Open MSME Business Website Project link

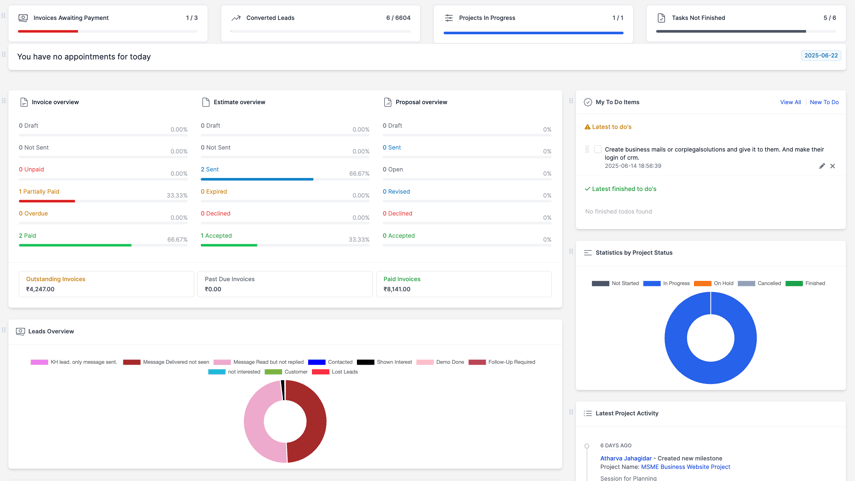pyautogui.click(x=685, y=467)
